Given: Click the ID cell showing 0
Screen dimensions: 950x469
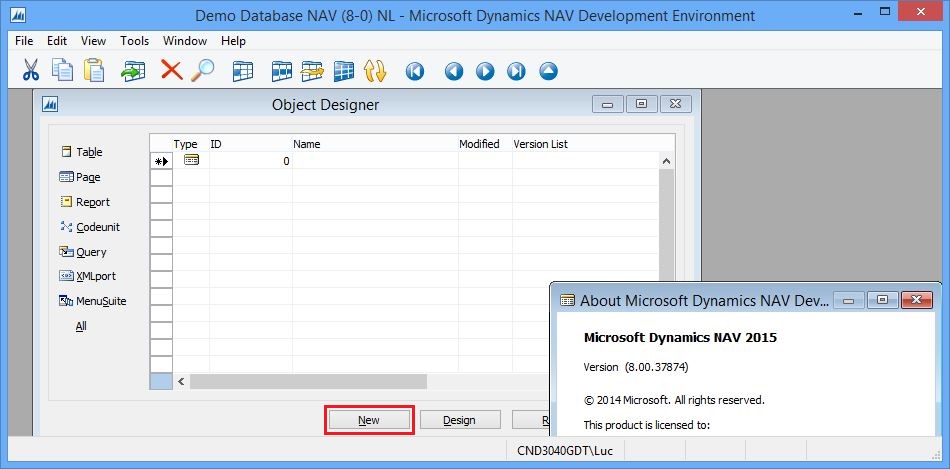Looking at the screenshot, I should 251,161.
